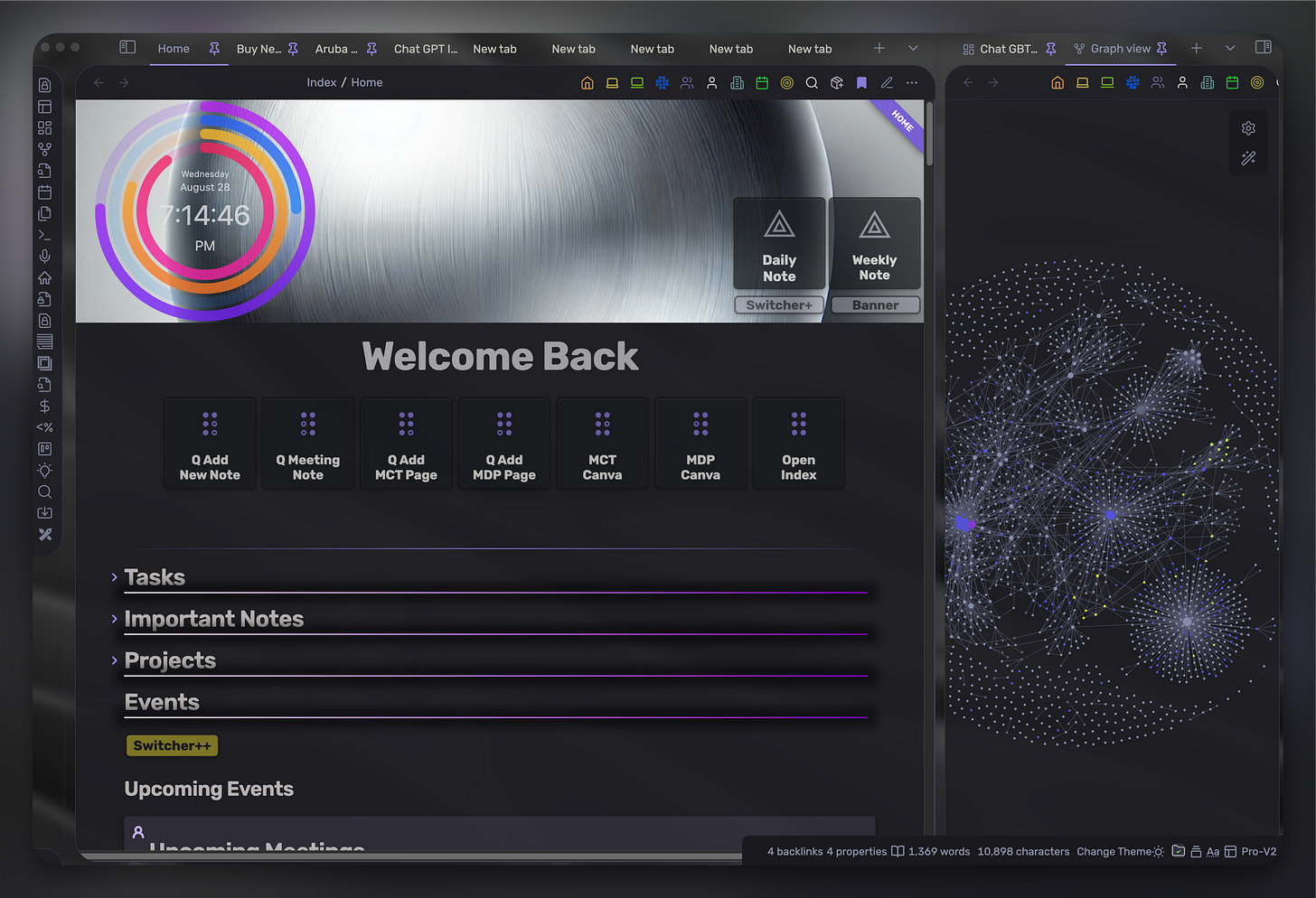Viewport: 1316px width, 898px height.
Task: Click the building icon in Home pane toolbar
Action: (x=737, y=83)
